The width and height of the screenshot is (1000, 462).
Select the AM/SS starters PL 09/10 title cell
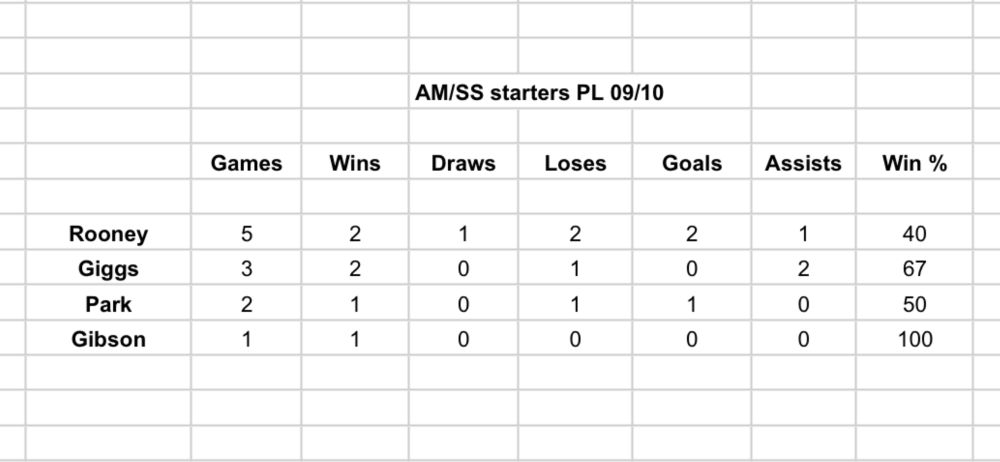539,93
